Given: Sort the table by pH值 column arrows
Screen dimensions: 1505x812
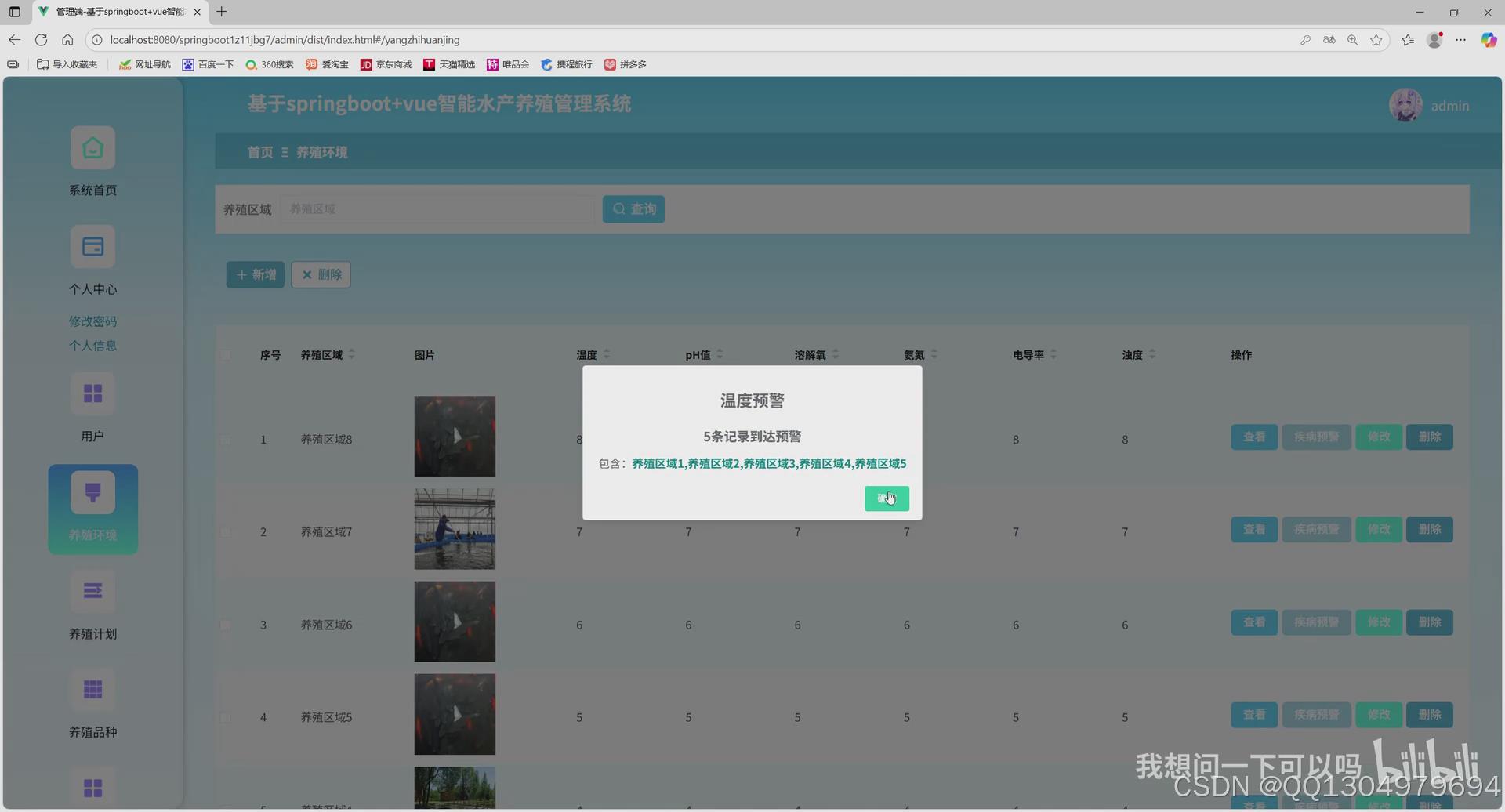Looking at the screenshot, I should (720, 355).
